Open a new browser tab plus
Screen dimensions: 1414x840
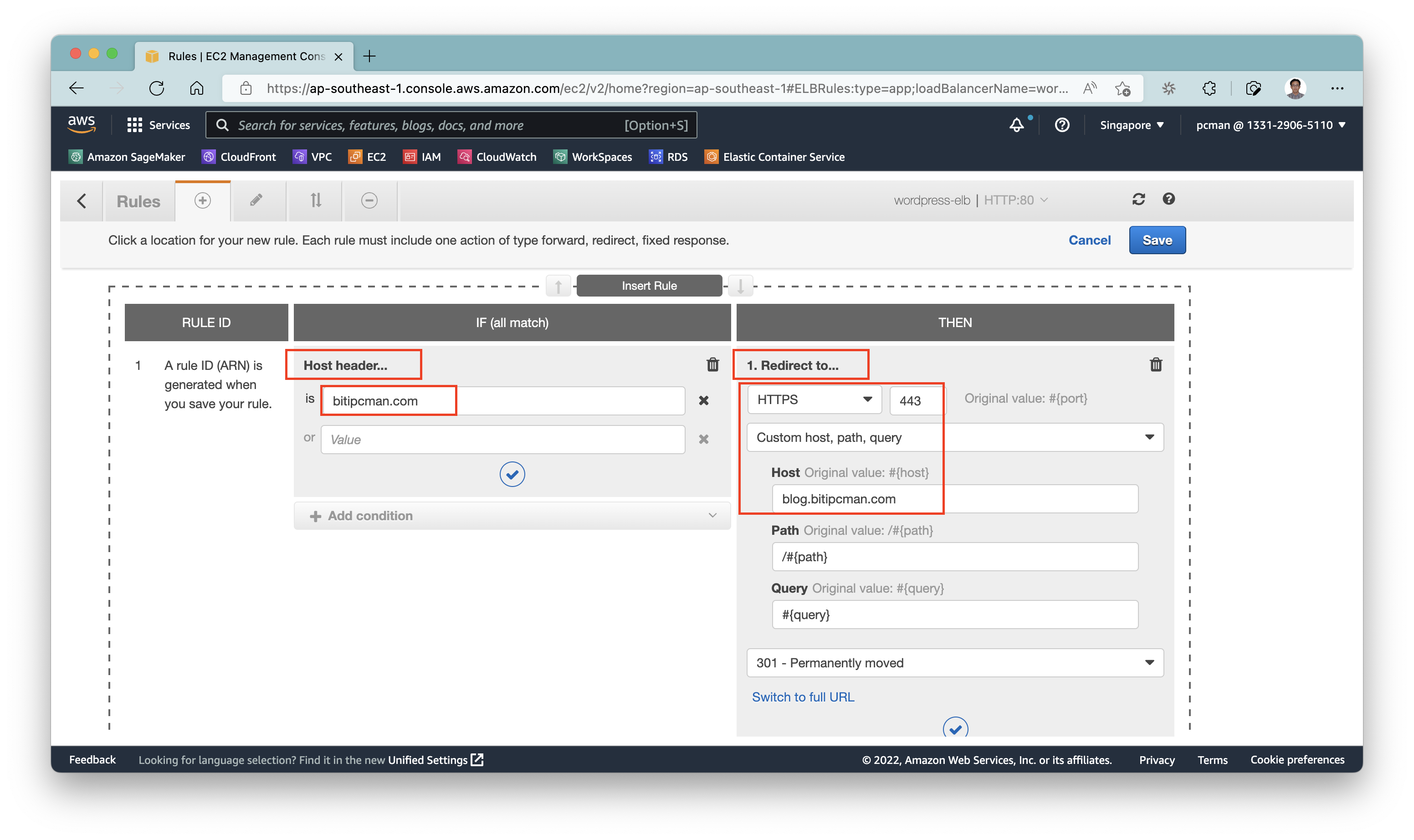[369, 56]
